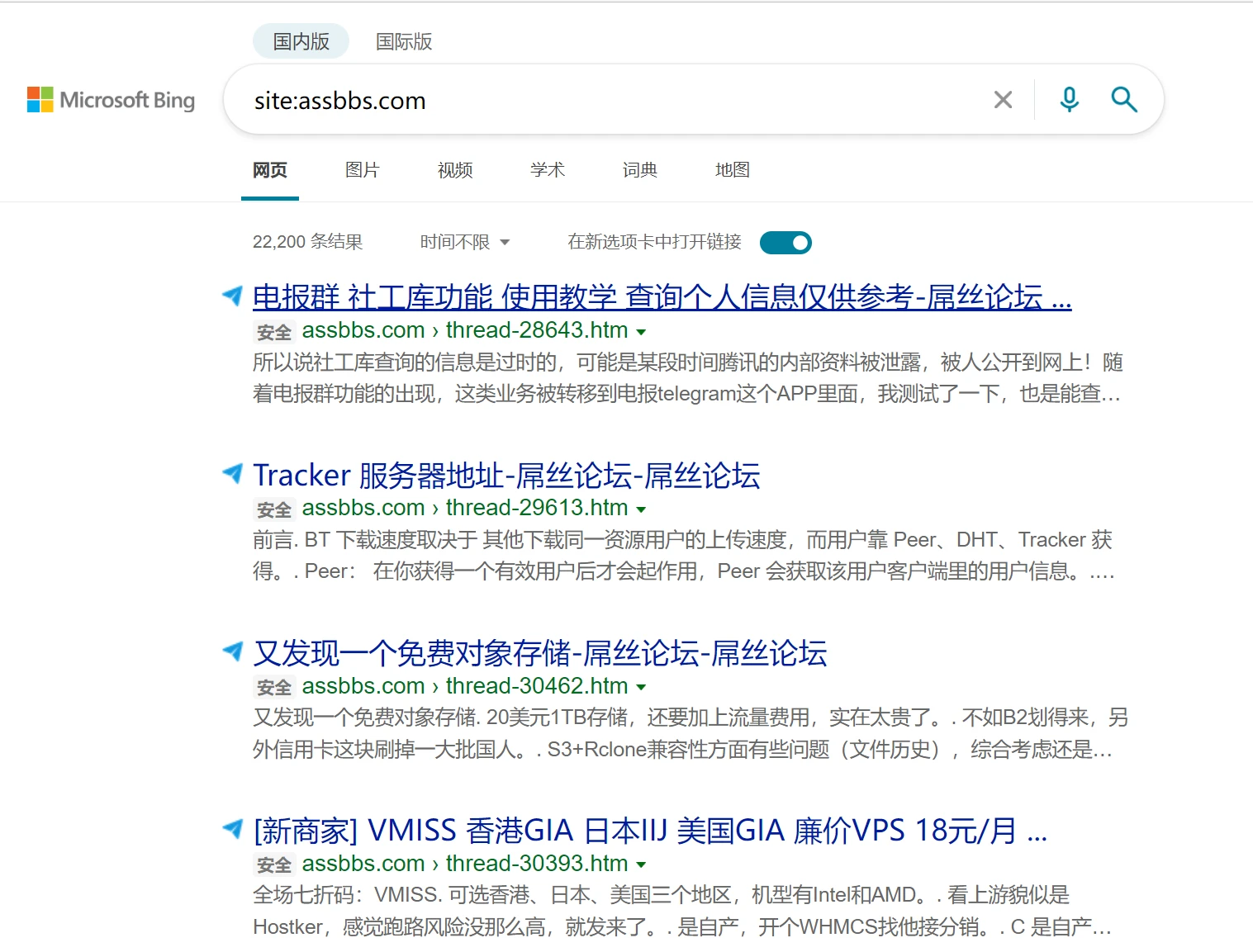This screenshot has height=952, width=1253.
Task: Go to the 地图 tab
Action: 732,170
